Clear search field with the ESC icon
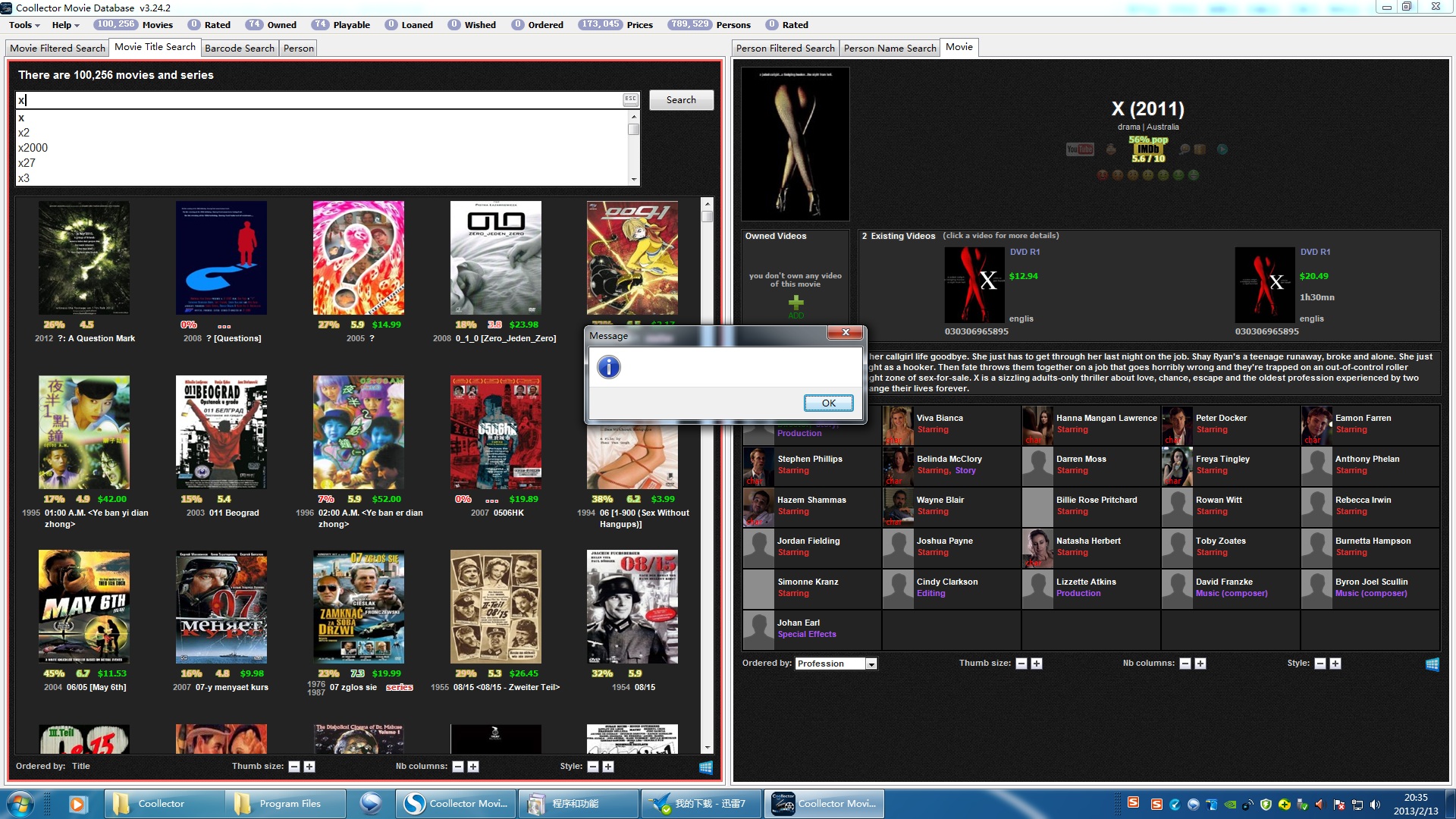 [630, 99]
